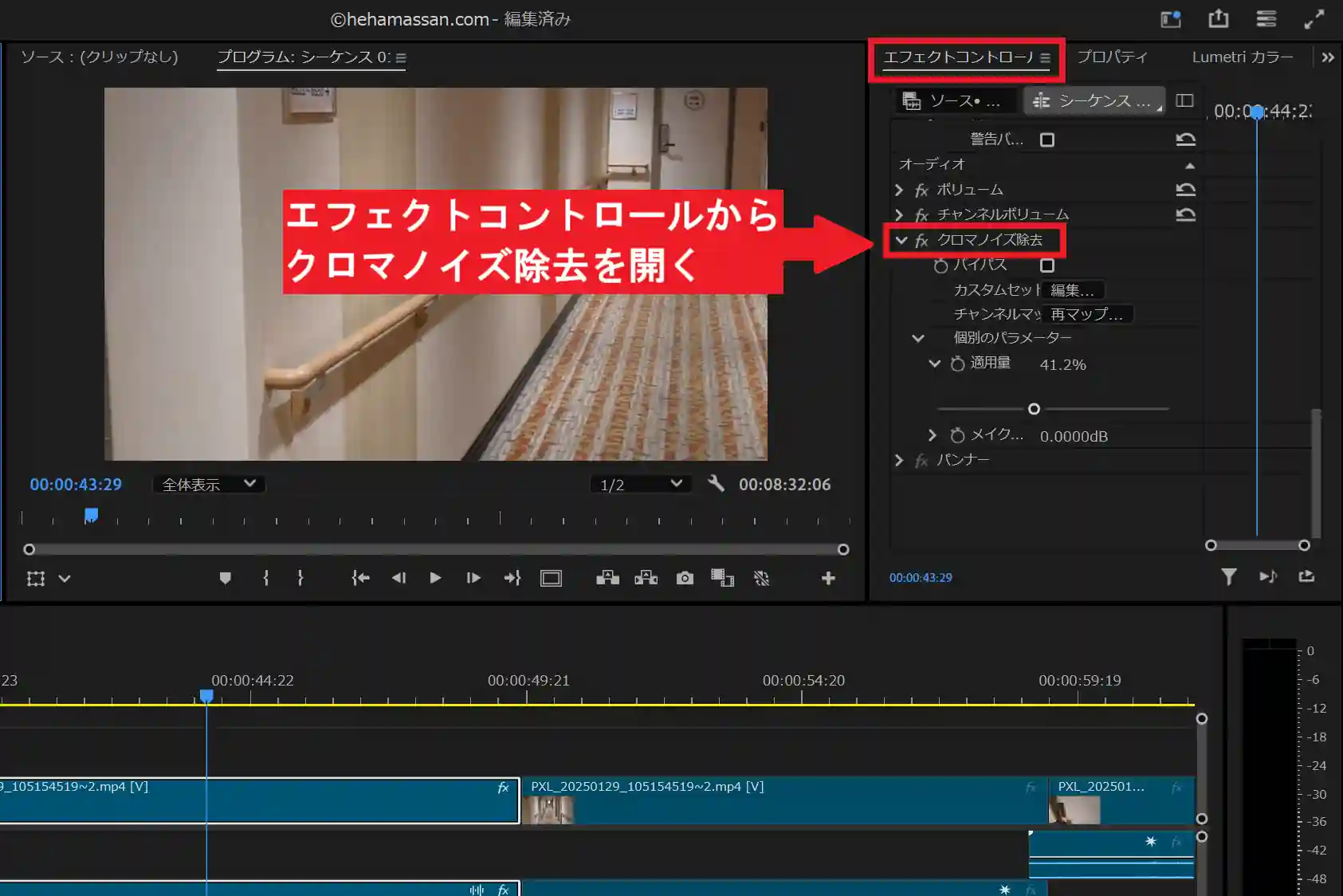The width and height of the screenshot is (1343, 896).
Task: Go to Out point
Action: tap(512, 578)
